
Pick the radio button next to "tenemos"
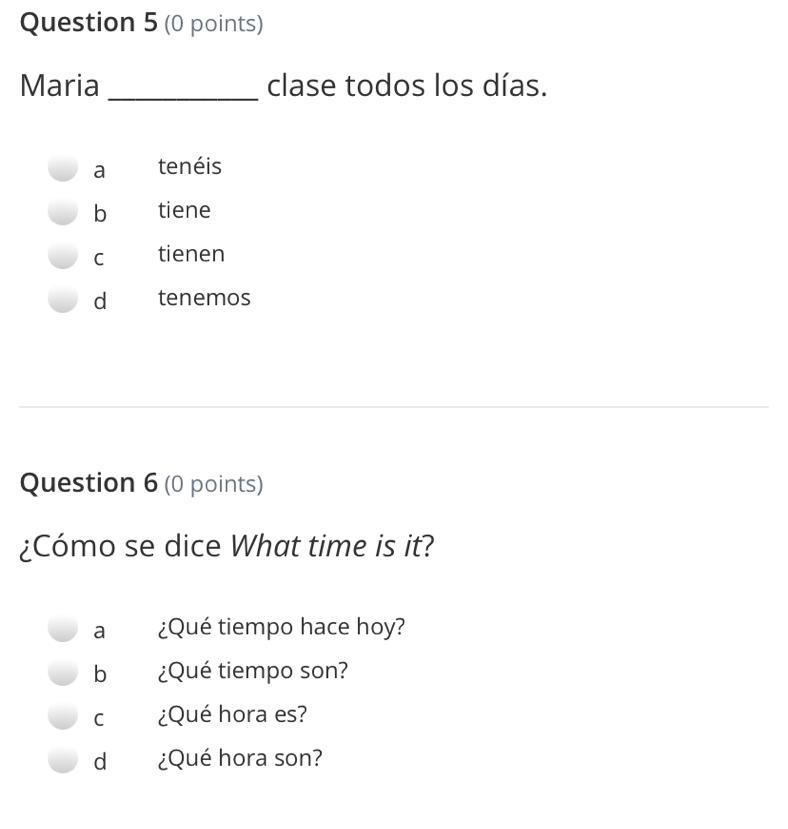pyautogui.click(x=63, y=298)
